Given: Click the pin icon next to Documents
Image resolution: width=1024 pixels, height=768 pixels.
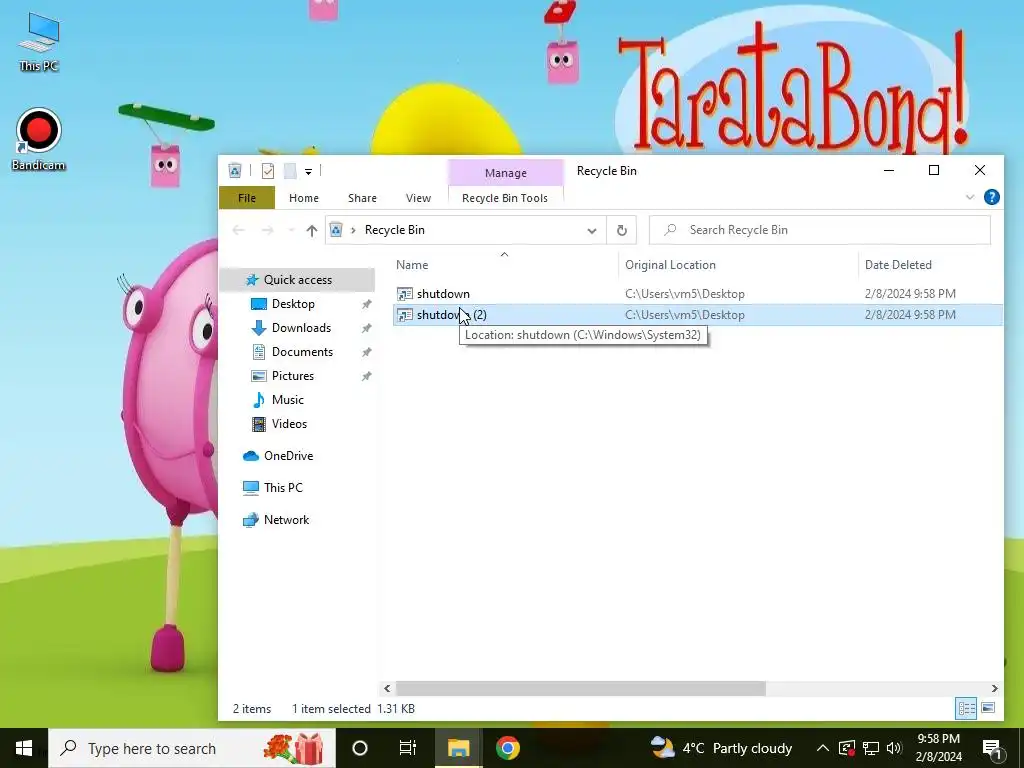Looking at the screenshot, I should (x=366, y=353).
